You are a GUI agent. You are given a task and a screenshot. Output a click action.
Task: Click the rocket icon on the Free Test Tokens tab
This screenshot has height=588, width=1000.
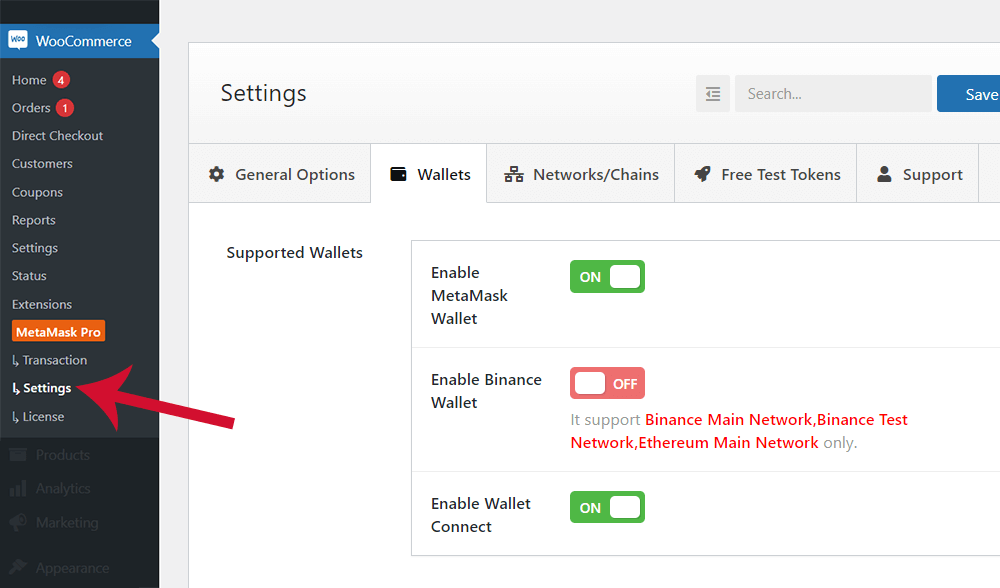point(702,174)
